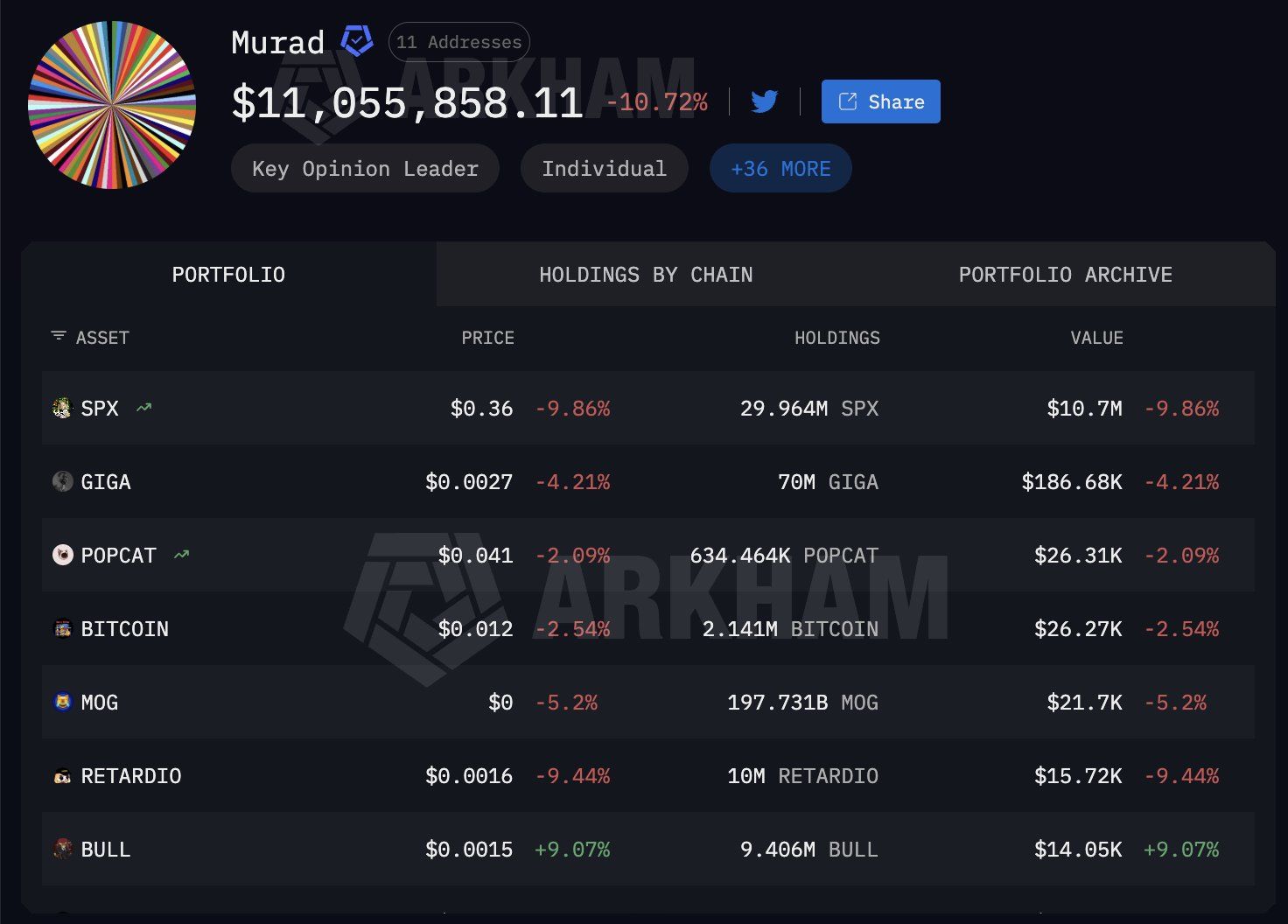
Task: Click the $14.05K BULL value
Action: click(1078, 849)
